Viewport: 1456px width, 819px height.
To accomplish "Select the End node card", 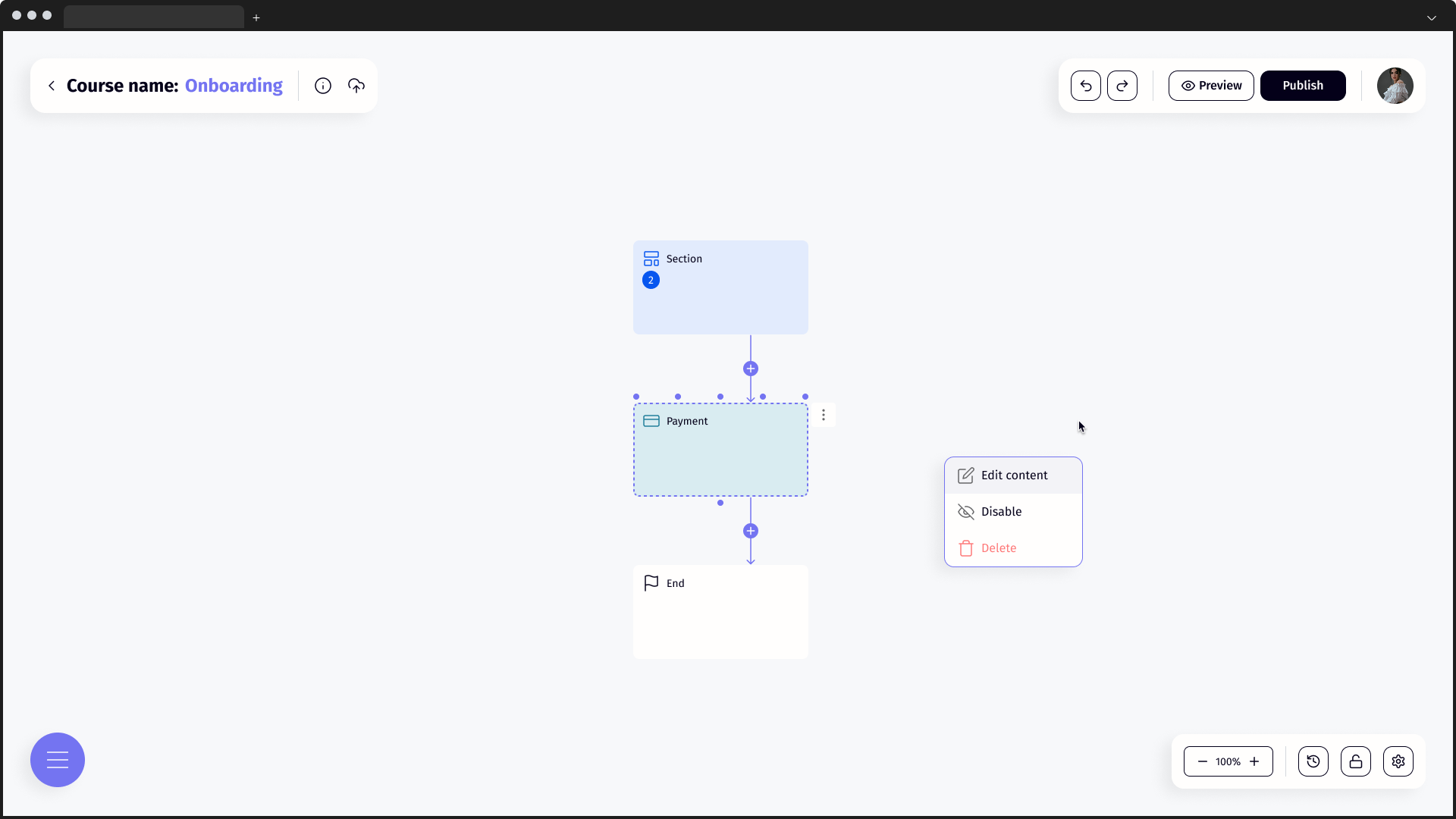I will coord(720,612).
